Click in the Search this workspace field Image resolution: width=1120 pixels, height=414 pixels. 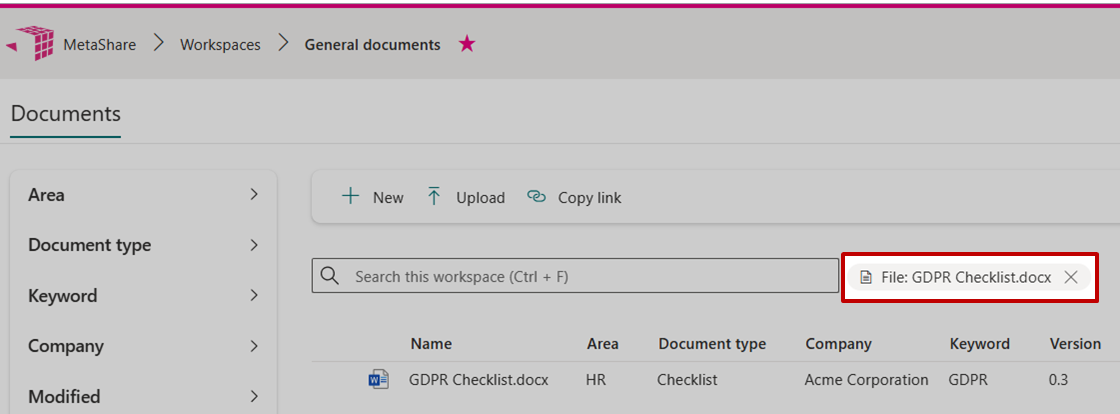point(590,276)
